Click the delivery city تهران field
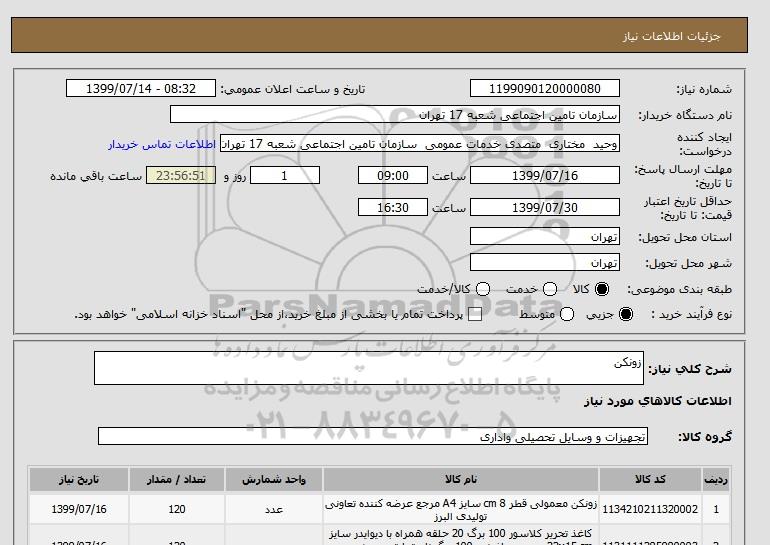 [545, 262]
